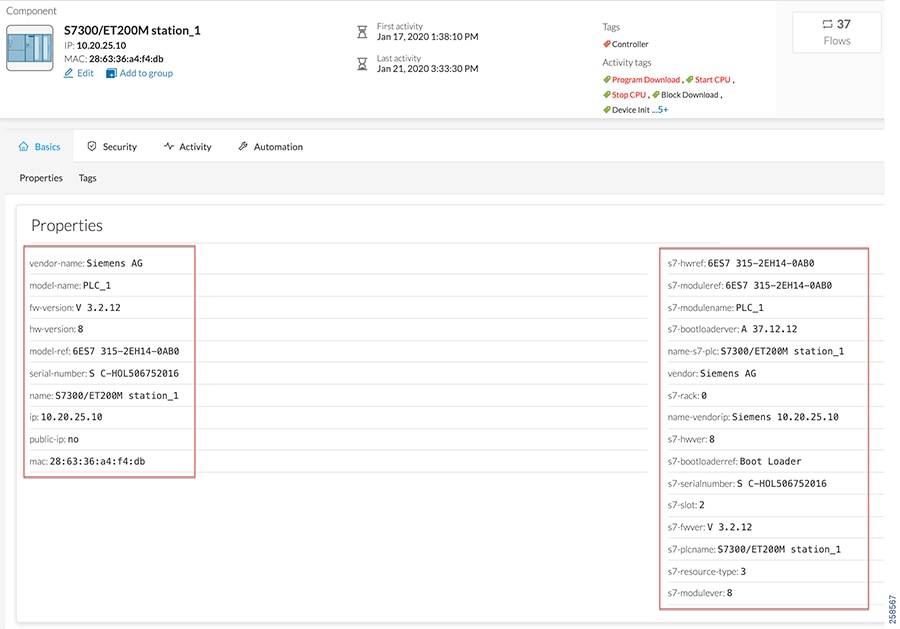
Task: Click the Basics home icon
Action: coord(24,146)
